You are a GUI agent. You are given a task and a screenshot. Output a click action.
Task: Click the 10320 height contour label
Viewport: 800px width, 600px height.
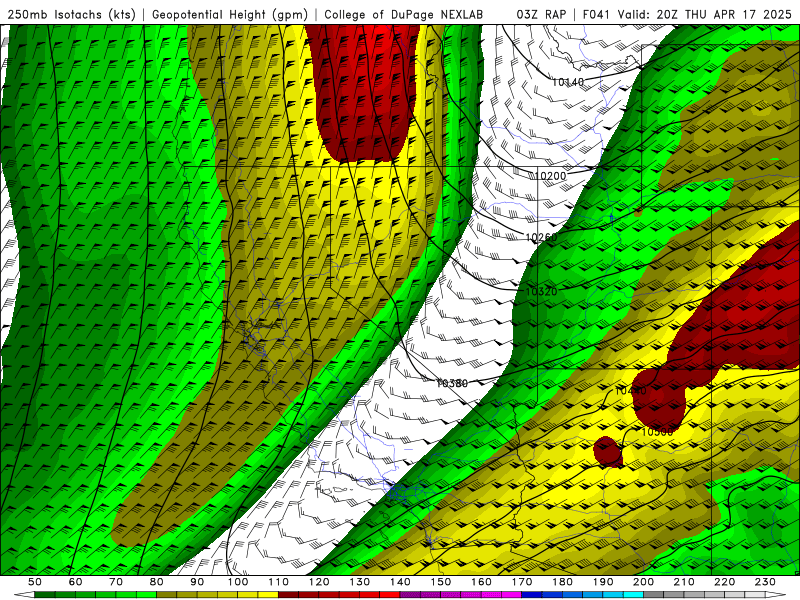point(541,292)
